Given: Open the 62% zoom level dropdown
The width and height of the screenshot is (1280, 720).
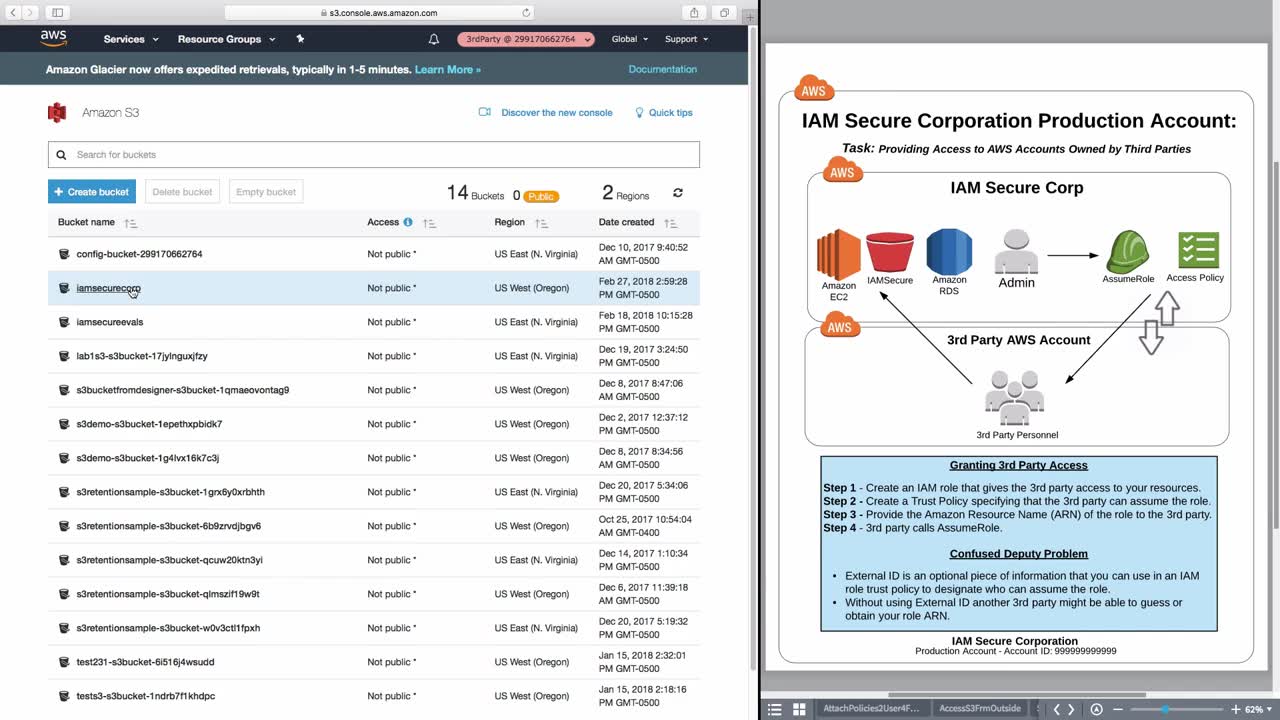Looking at the screenshot, I should [x=1257, y=709].
